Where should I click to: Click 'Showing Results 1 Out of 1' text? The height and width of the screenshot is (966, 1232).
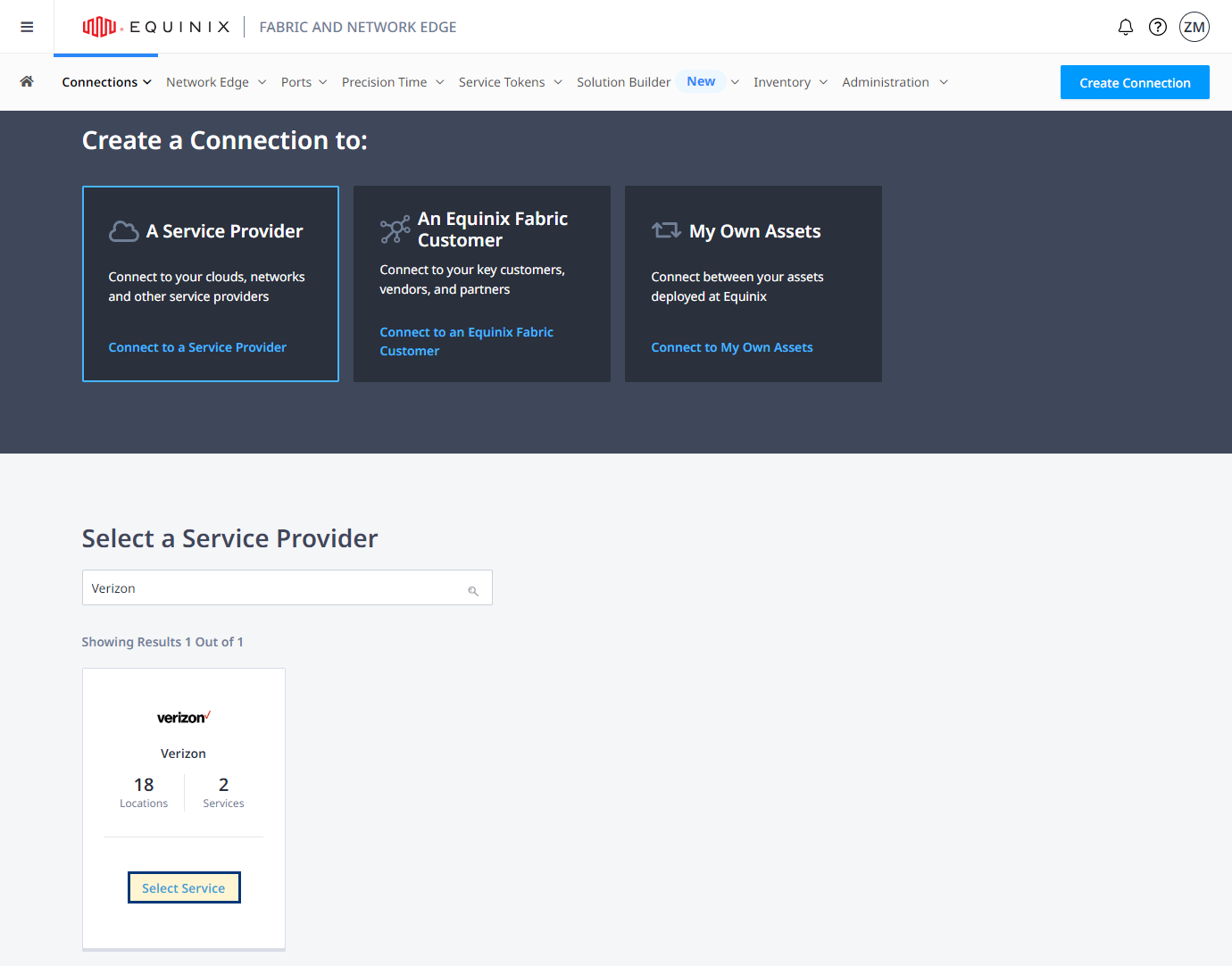(162, 642)
